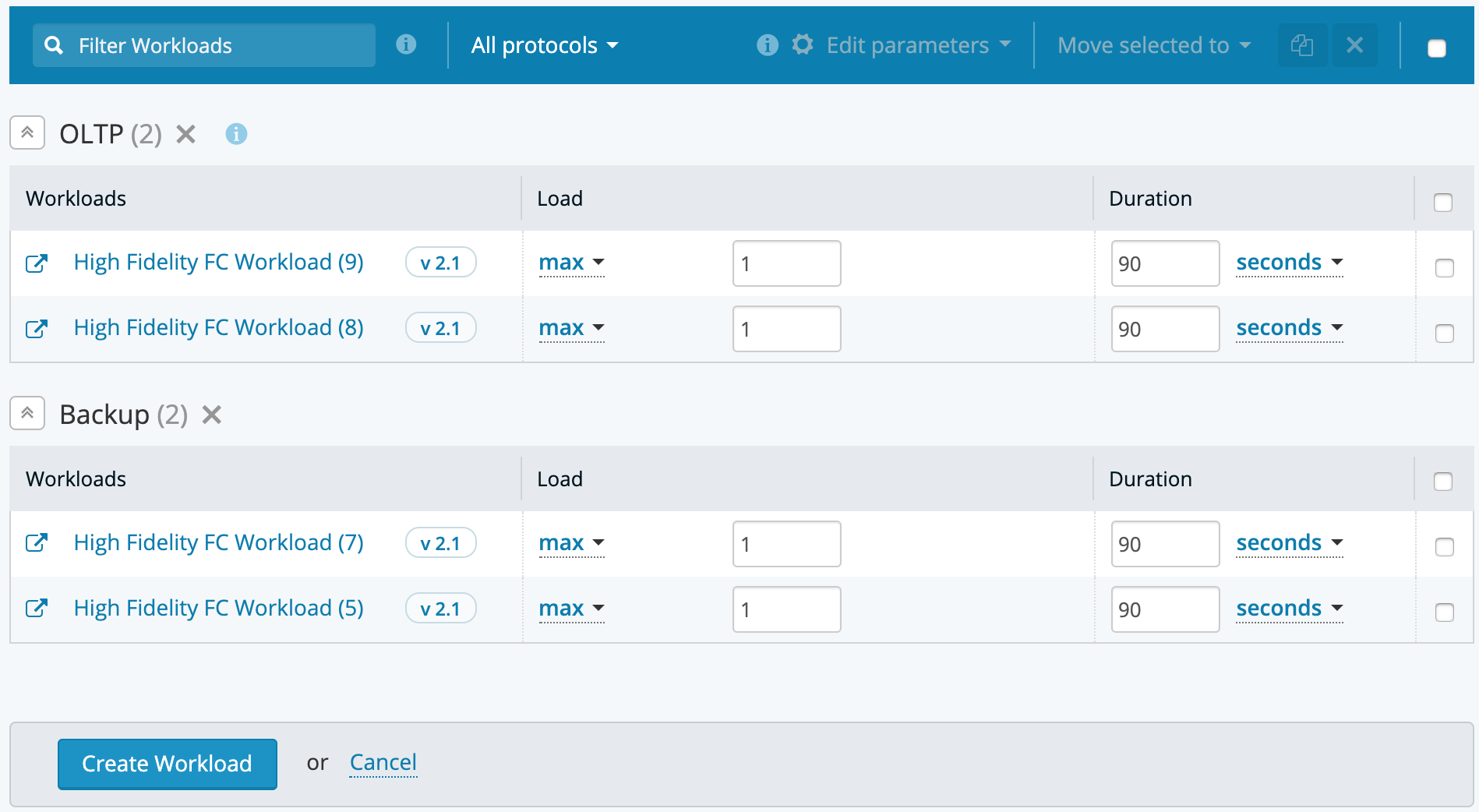Open max load dropdown for Workload (8)
Screen dimensions: 1479x812
[x=572, y=328]
